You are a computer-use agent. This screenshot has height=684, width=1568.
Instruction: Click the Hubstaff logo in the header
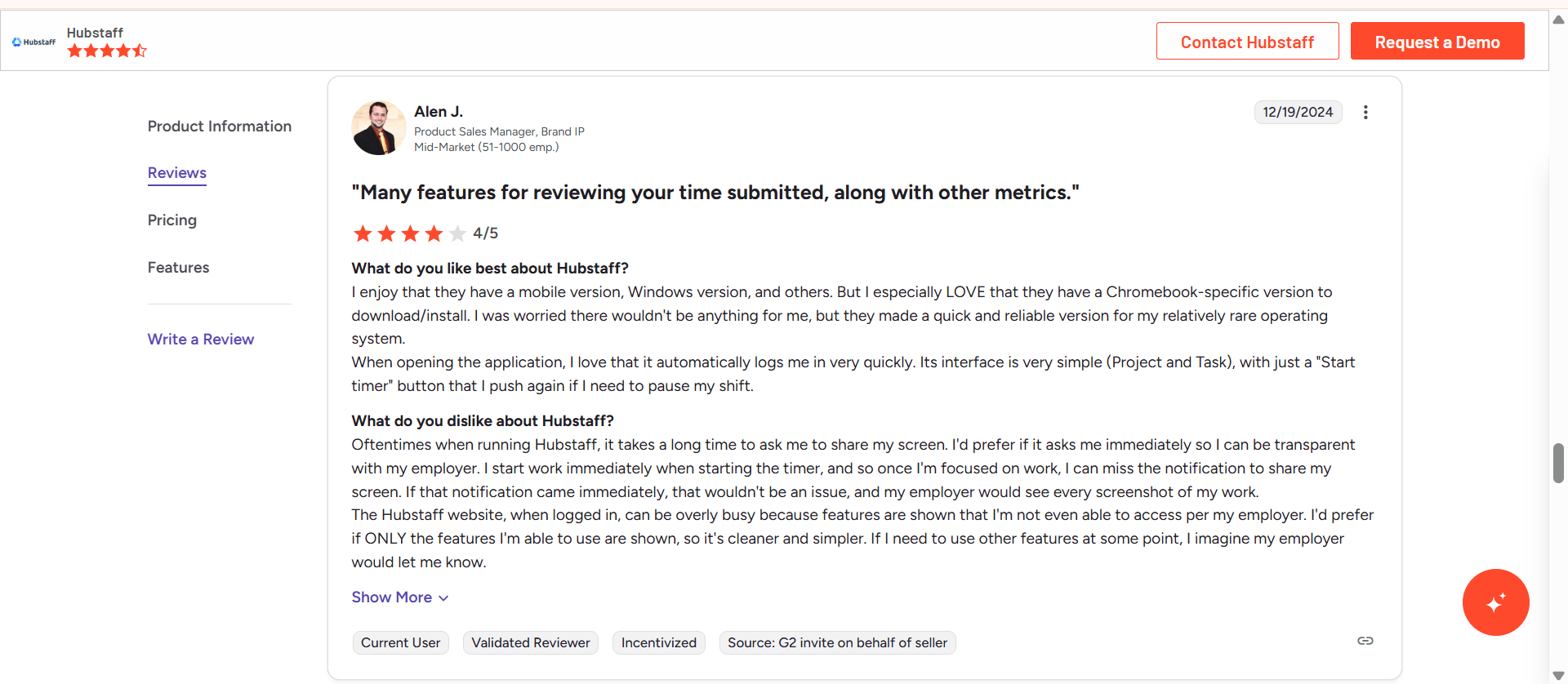point(34,42)
